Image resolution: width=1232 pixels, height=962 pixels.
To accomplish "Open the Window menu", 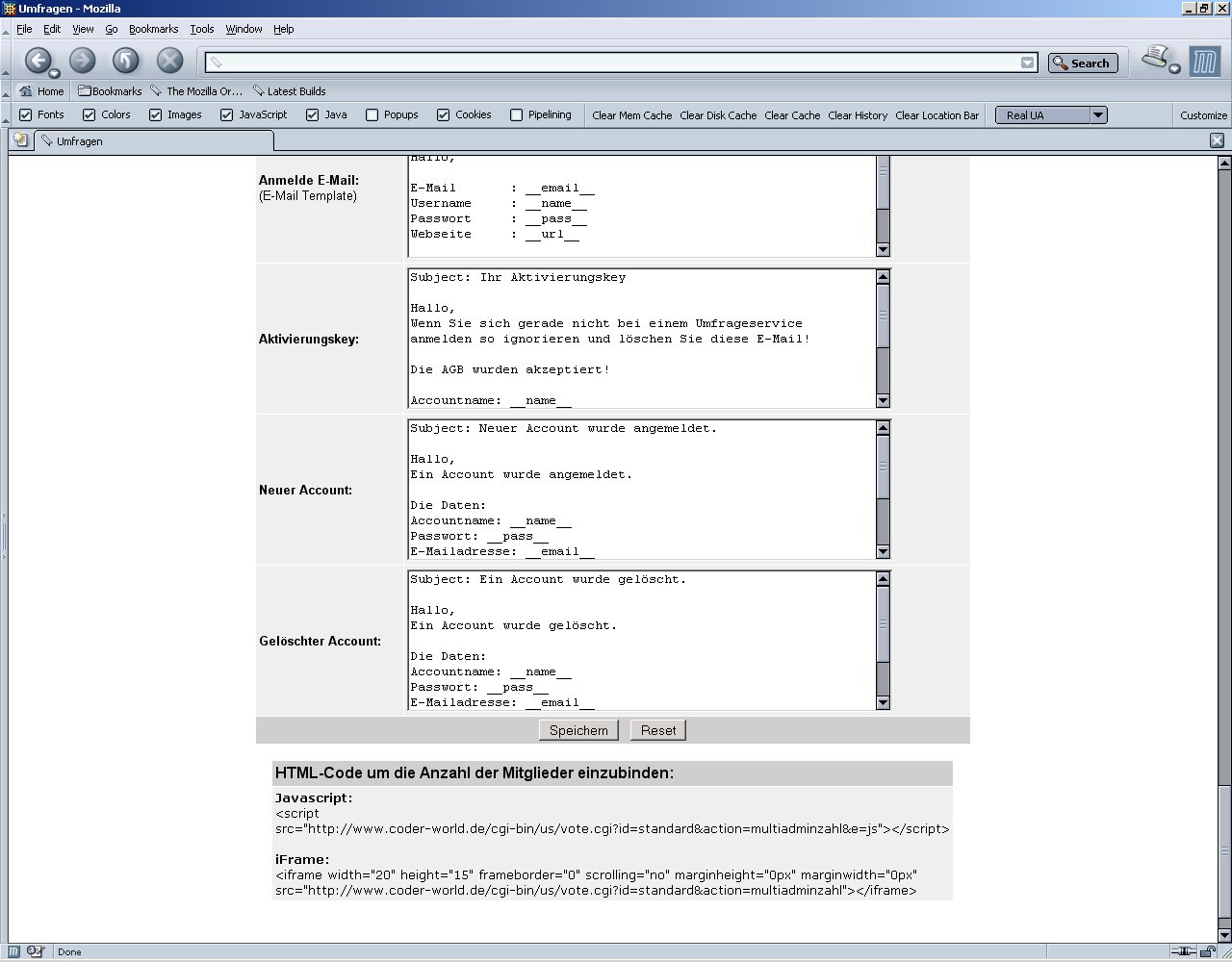I will [x=244, y=29].
